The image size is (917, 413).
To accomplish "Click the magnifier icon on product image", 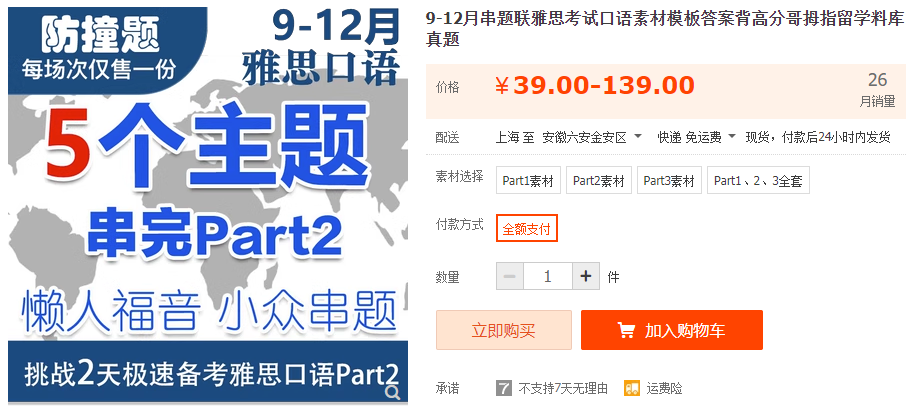I will coord(393,391).
